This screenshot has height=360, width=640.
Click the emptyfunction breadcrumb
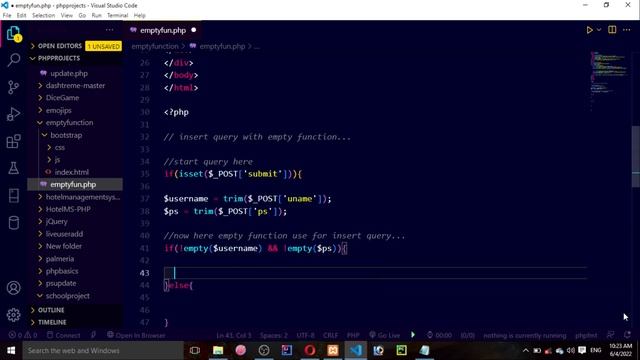pyautogui.click(x=155, y=47)
